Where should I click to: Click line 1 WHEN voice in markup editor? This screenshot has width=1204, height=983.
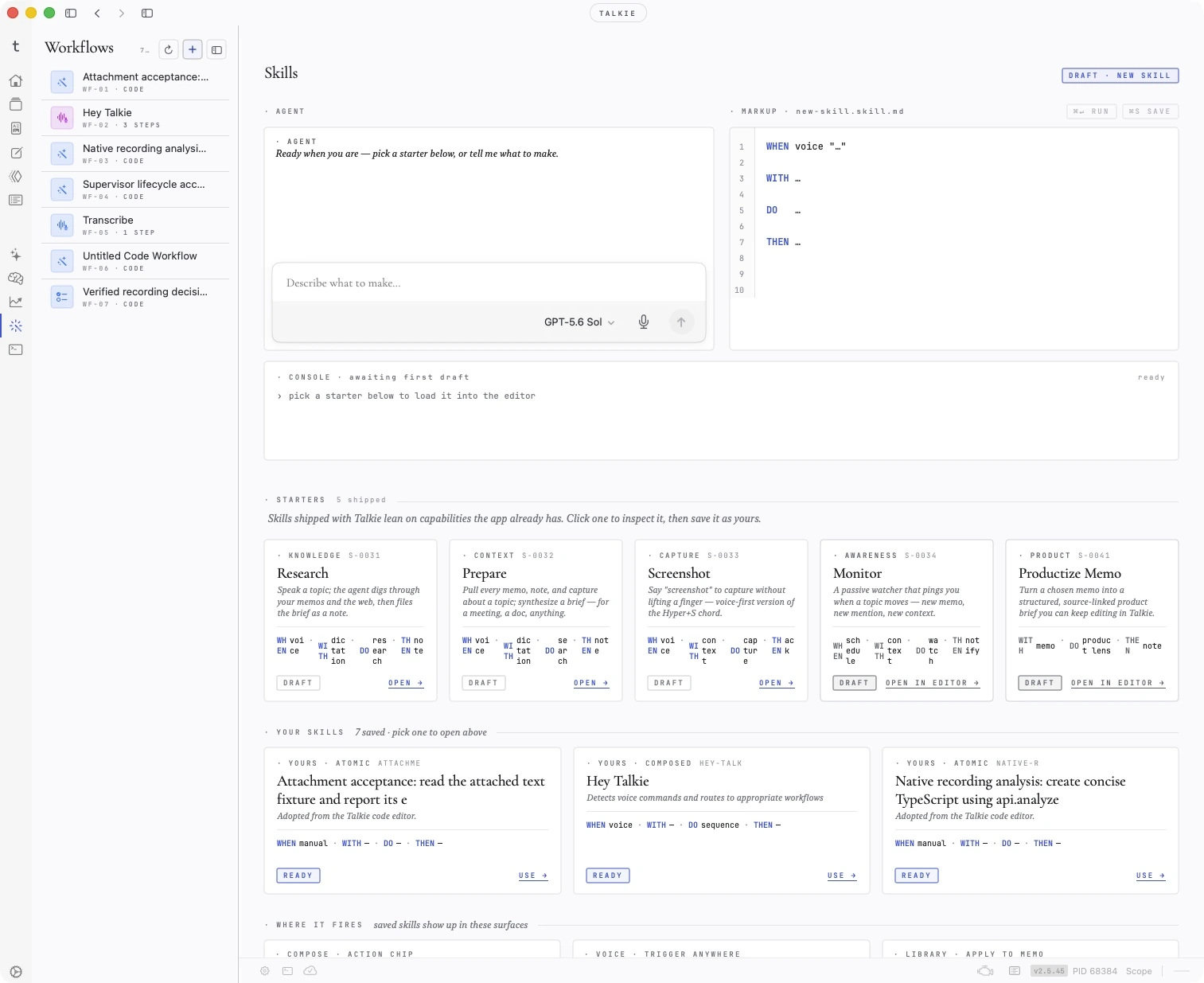(x=805, y=146)
